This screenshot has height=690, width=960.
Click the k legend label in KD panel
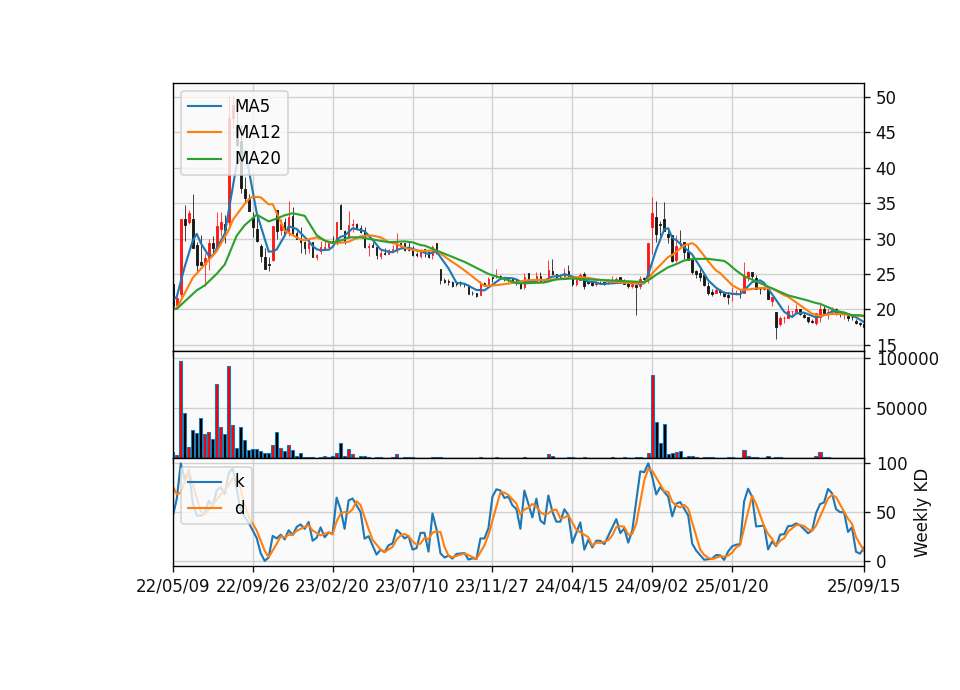(239, 481)
